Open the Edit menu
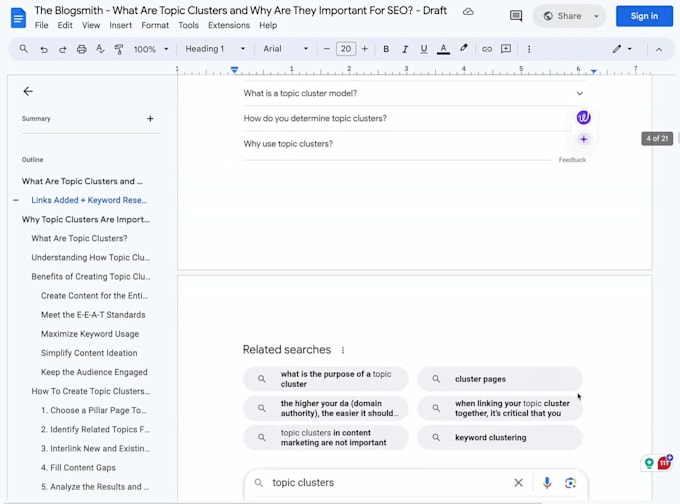This screenshot has height=504, width=680. click(x=65, y=25)
